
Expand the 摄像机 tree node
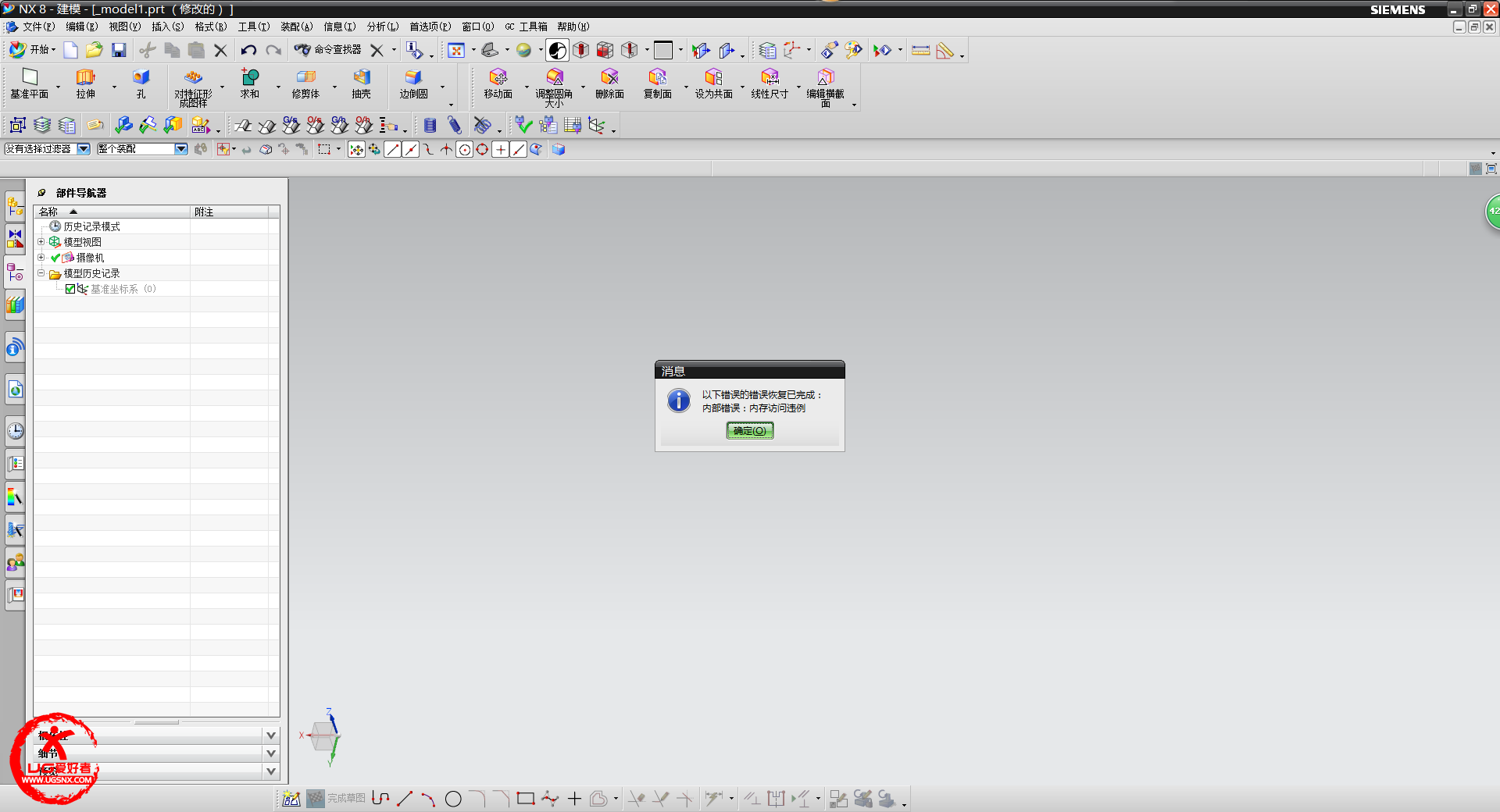pyautogui.click(x=41, y=257)
